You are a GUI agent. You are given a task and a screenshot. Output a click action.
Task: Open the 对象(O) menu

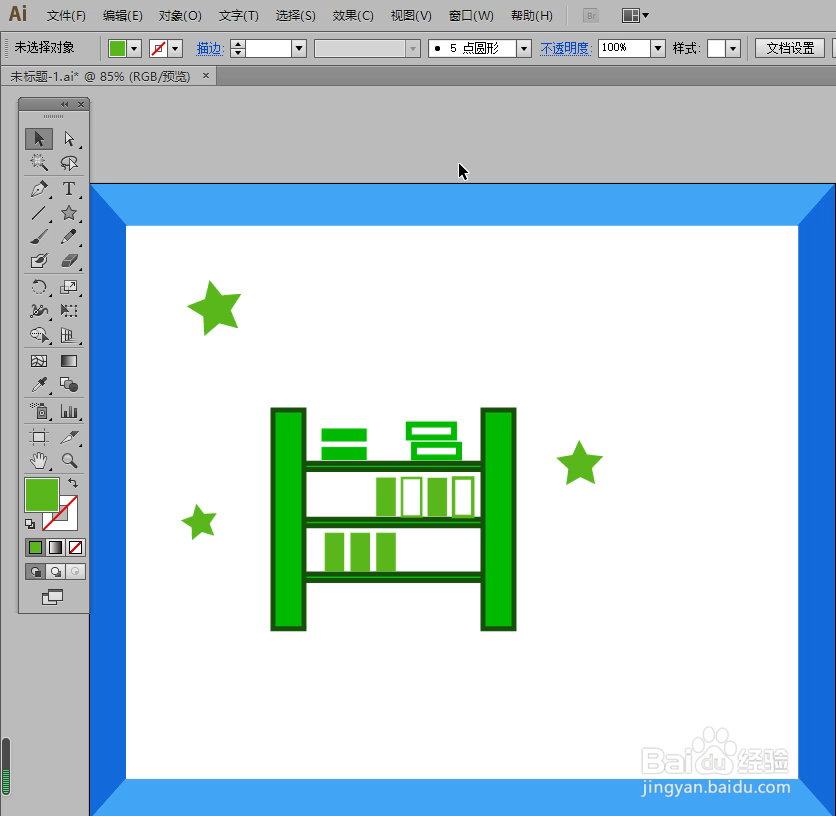180,16
